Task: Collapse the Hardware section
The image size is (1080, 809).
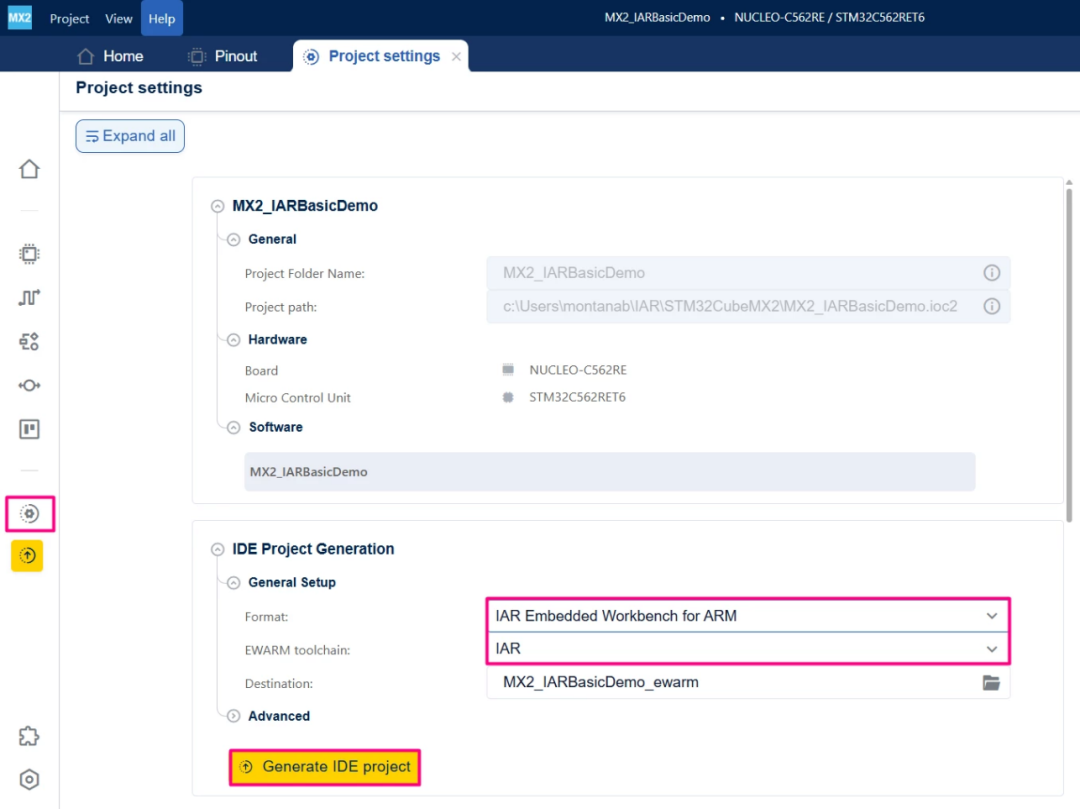Action: click(x=233, y=340)
